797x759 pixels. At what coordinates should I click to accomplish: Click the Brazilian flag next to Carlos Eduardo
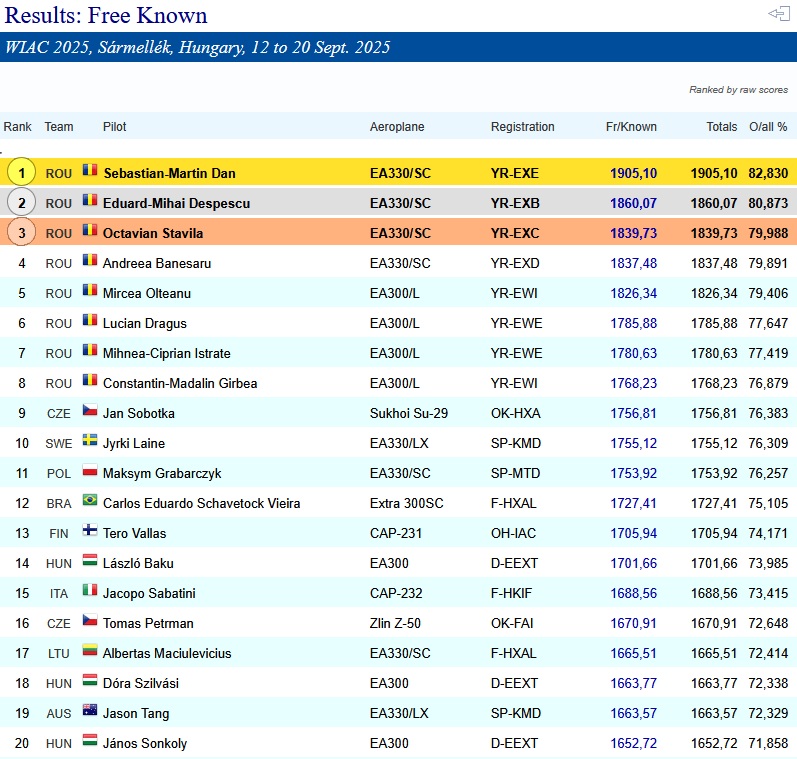click(90, 500)
